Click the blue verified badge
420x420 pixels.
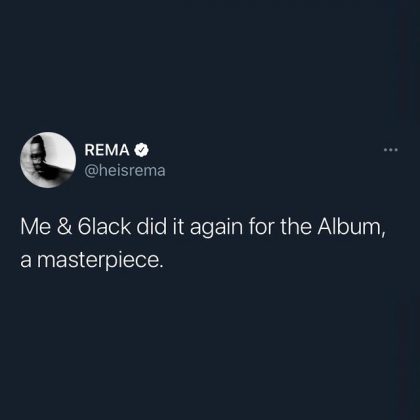pyautogui.click(x=142, y=150)
